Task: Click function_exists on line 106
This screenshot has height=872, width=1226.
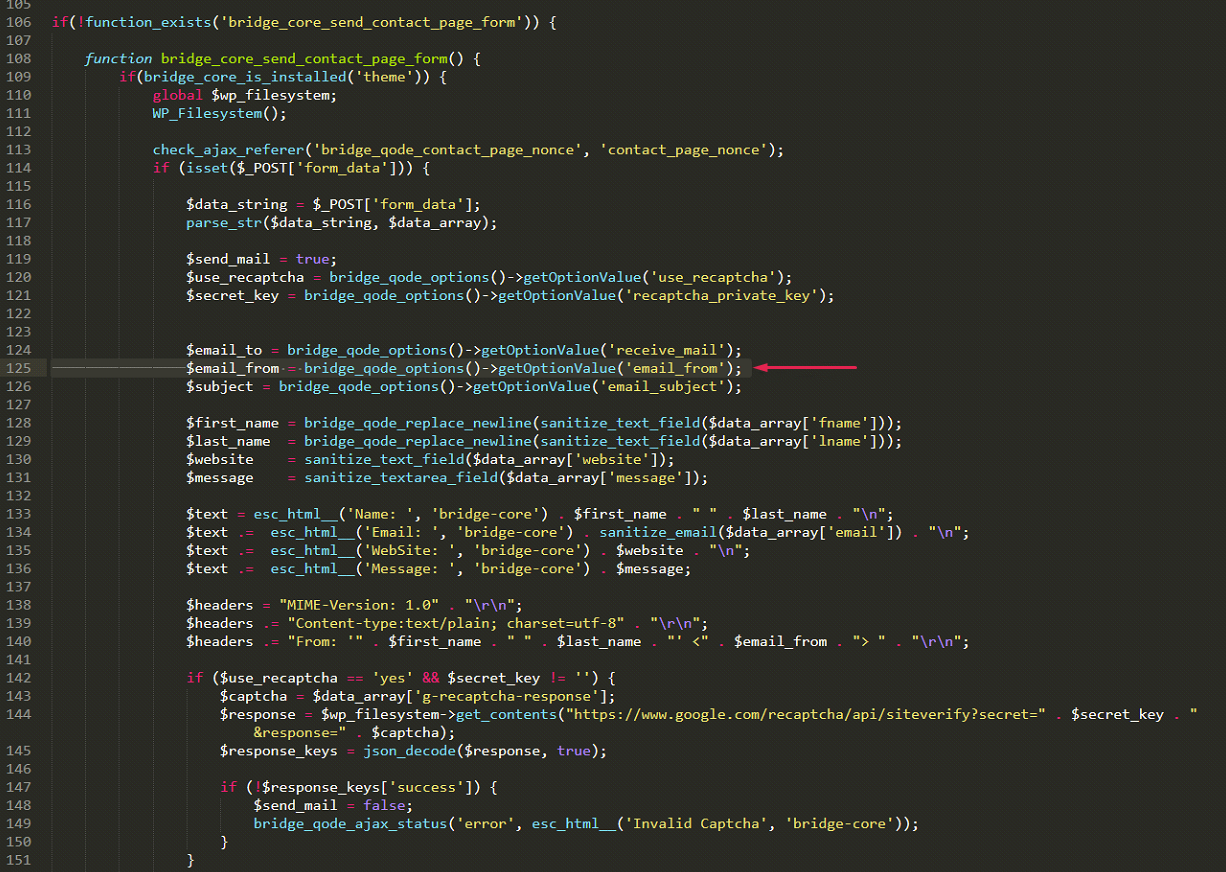Action: pos(149,22)
